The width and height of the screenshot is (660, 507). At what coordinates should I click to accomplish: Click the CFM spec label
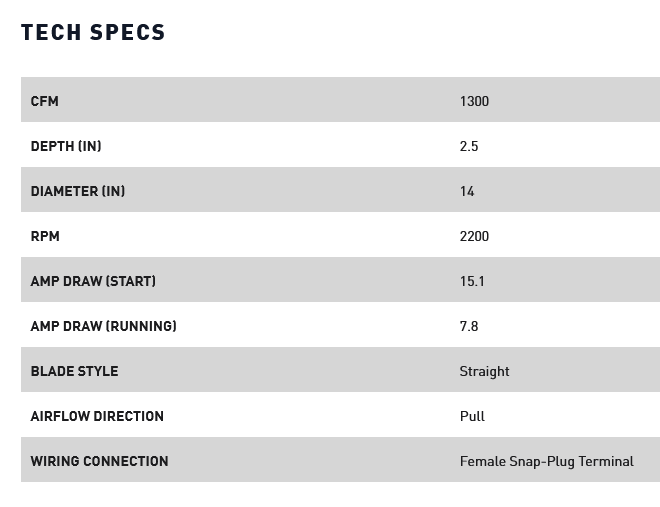point(45,101)
